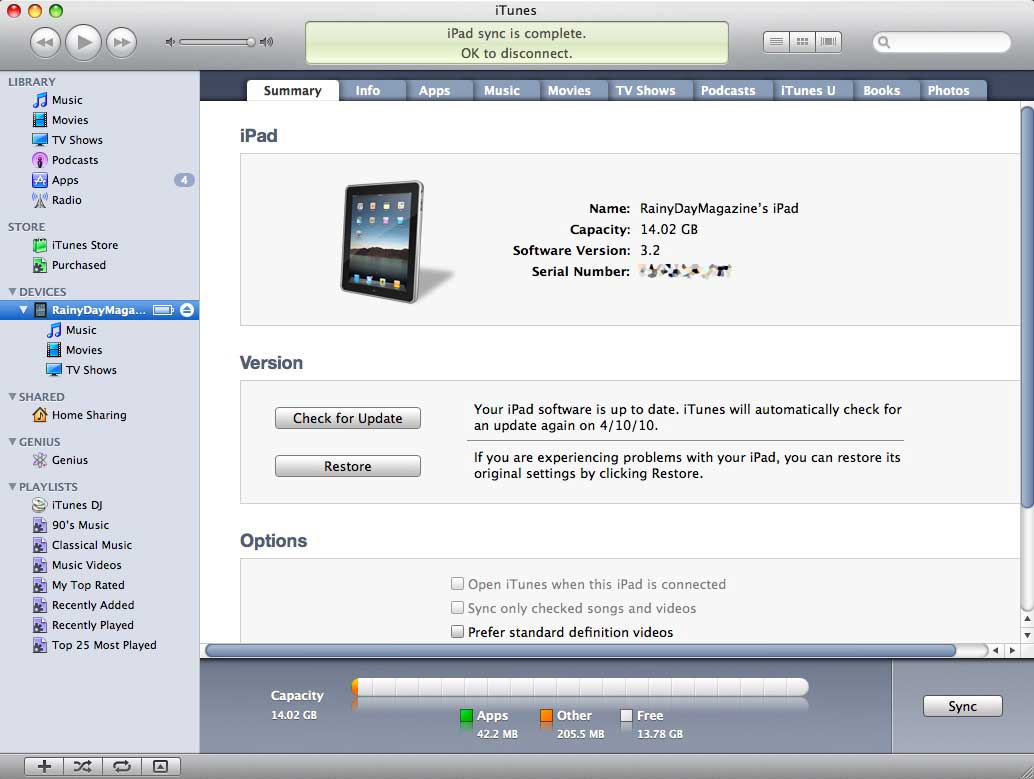Click the volume slider knob
This screenshot has width=1034, height=779.
coord(251,42)
